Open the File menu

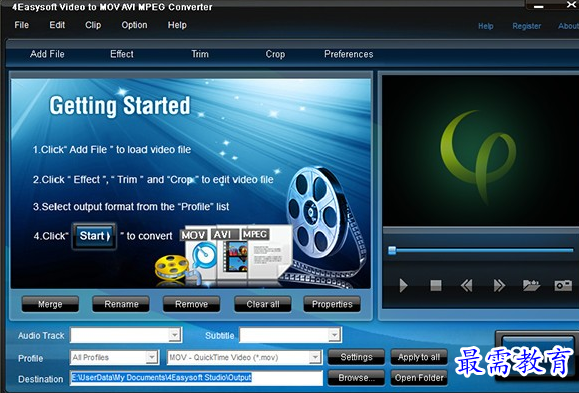tap(21, 25)
